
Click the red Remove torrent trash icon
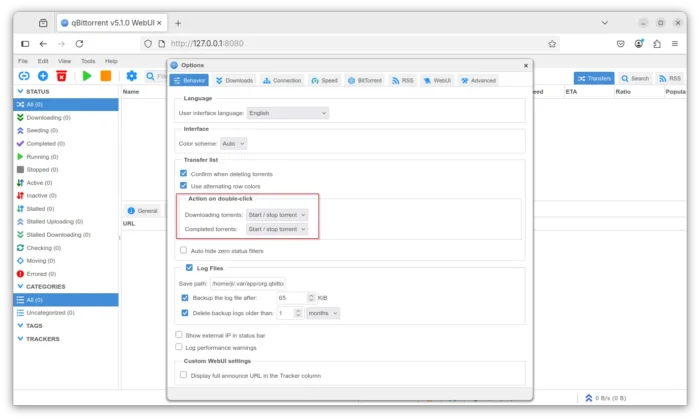62,76
